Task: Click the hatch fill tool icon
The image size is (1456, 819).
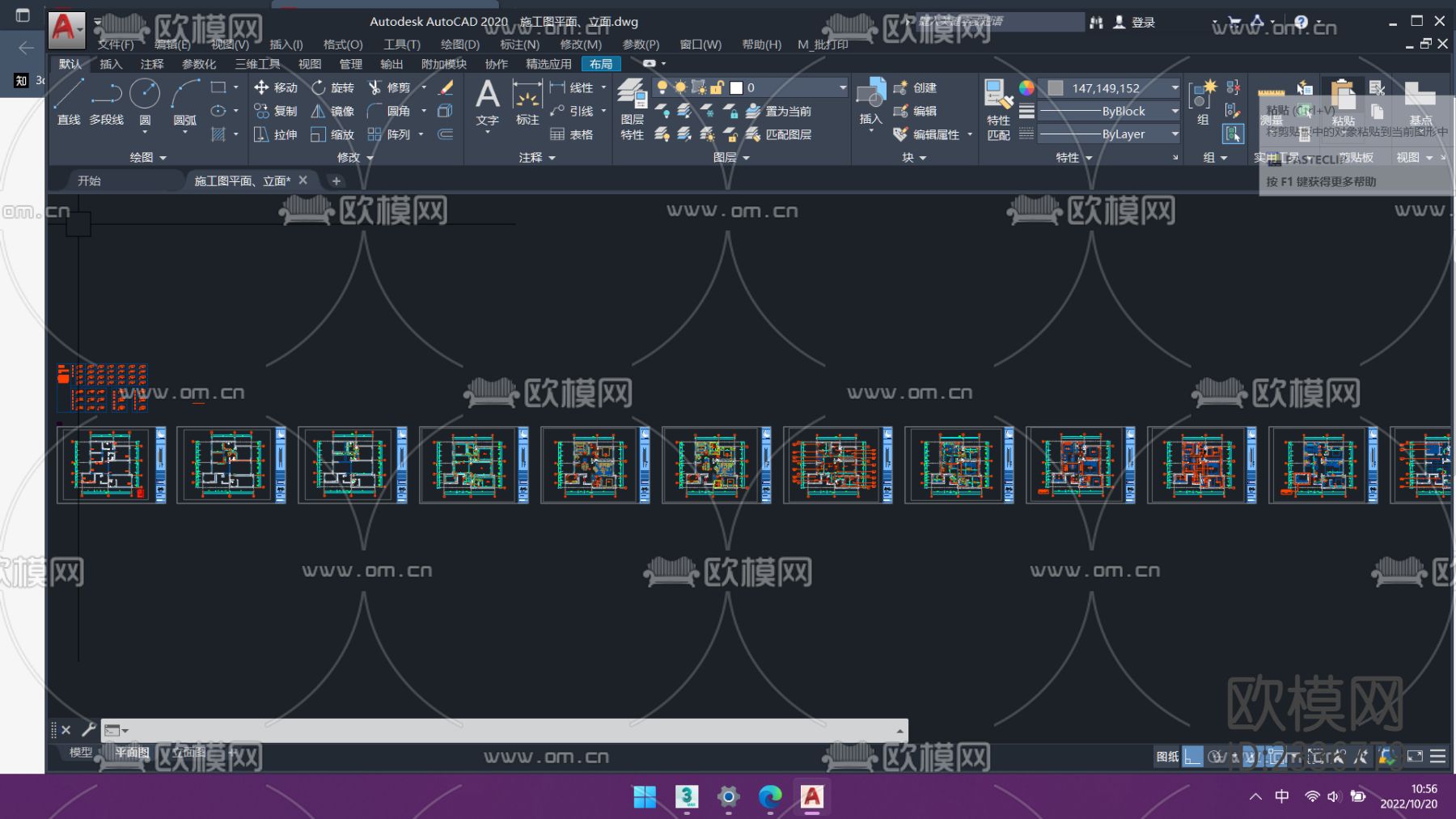Action: point(218,134)
